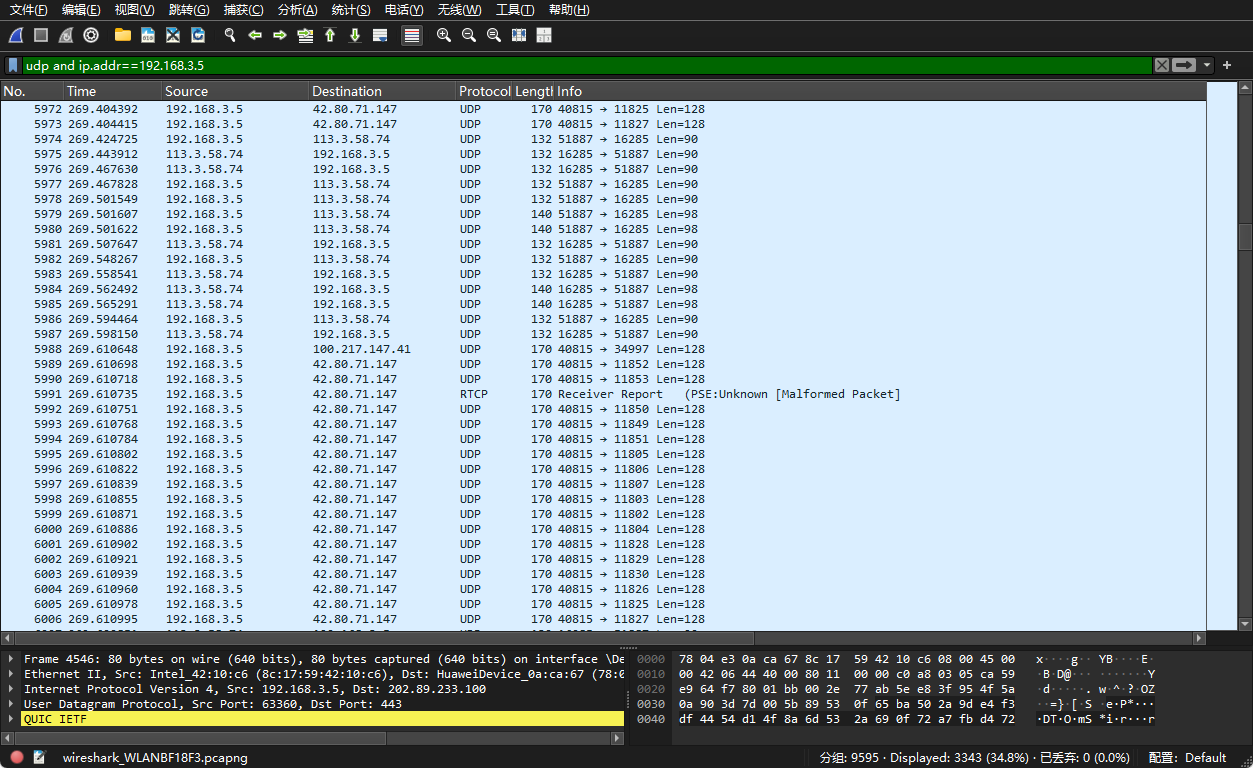Zoom out on packet text
The height and width of the screenshot is (768, 1253).
469,35
